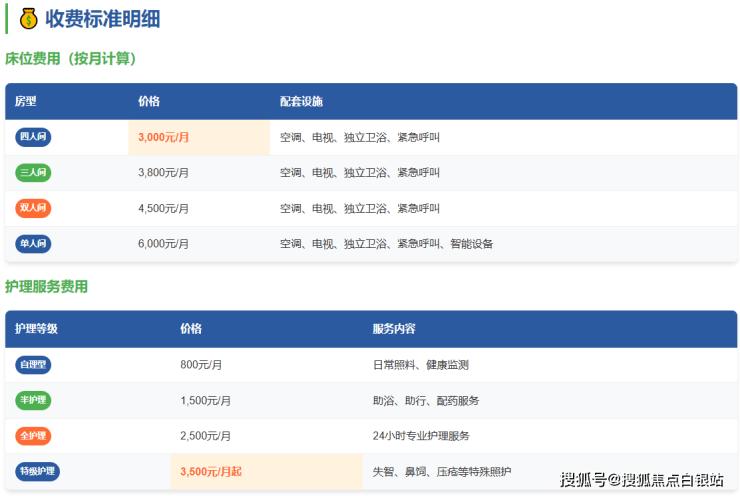Click the highlighted 3,500元/月起 price cell
740x496 pixels.
211,471
